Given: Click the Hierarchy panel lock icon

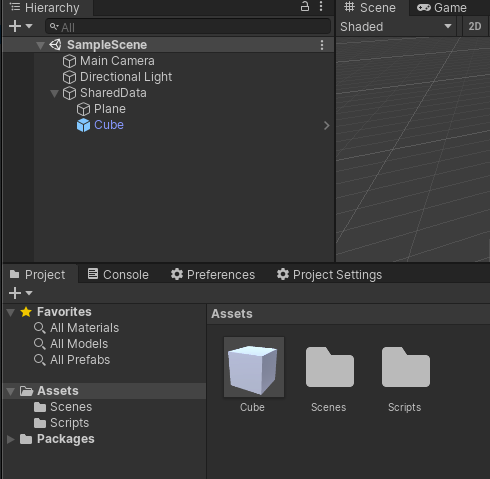Looking at the screenshot, I should pos(305,6).
